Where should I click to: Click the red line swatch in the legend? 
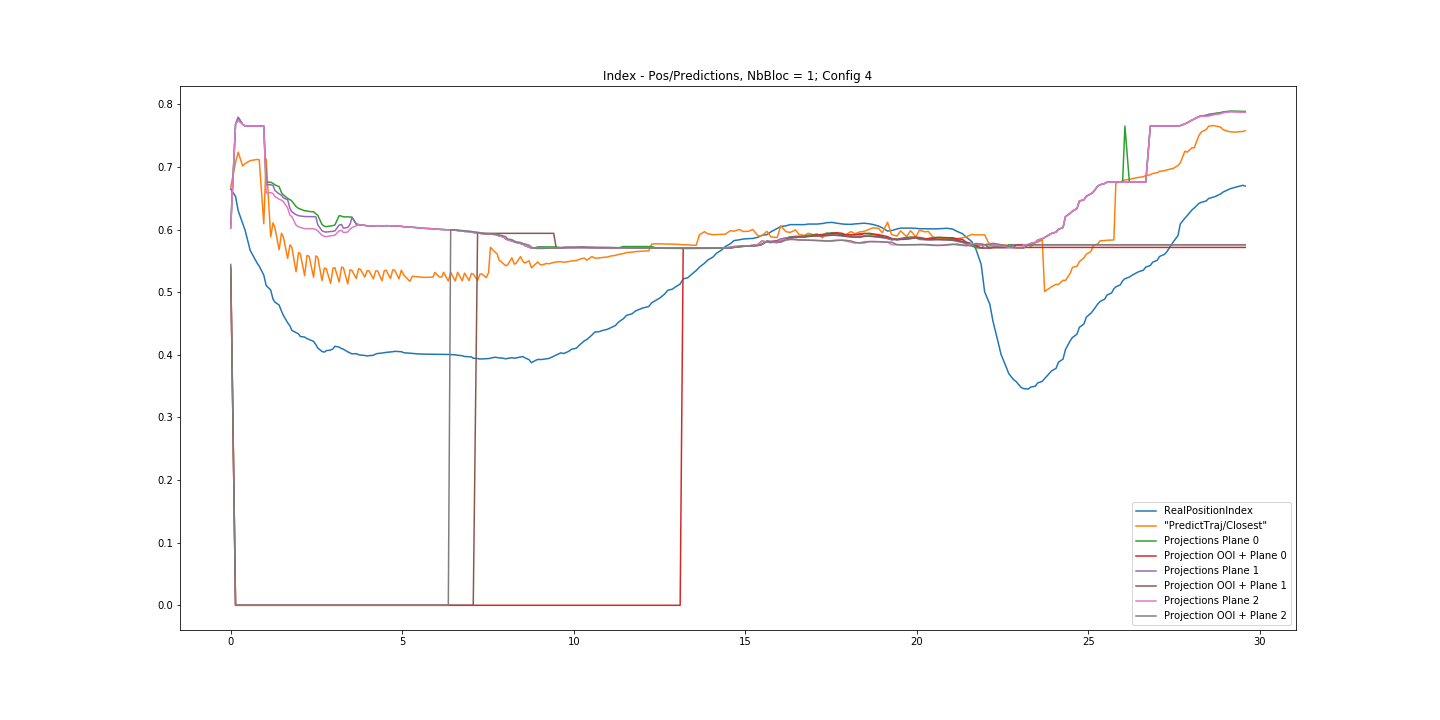1147,555
